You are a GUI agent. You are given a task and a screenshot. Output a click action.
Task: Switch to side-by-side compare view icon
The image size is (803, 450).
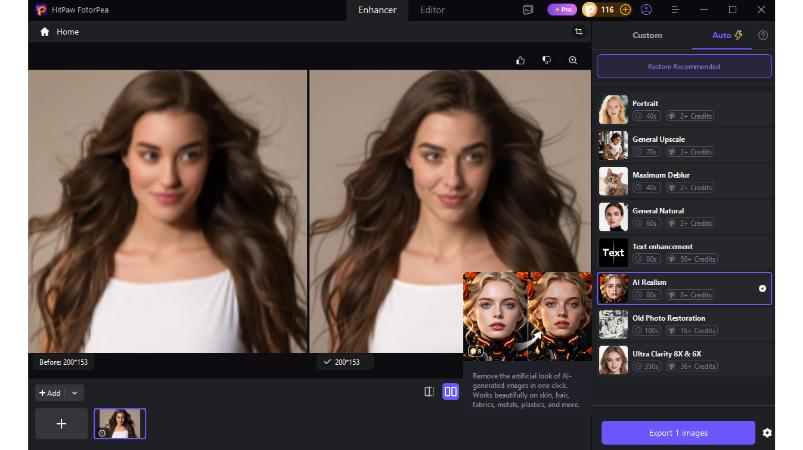coord(451,392)
